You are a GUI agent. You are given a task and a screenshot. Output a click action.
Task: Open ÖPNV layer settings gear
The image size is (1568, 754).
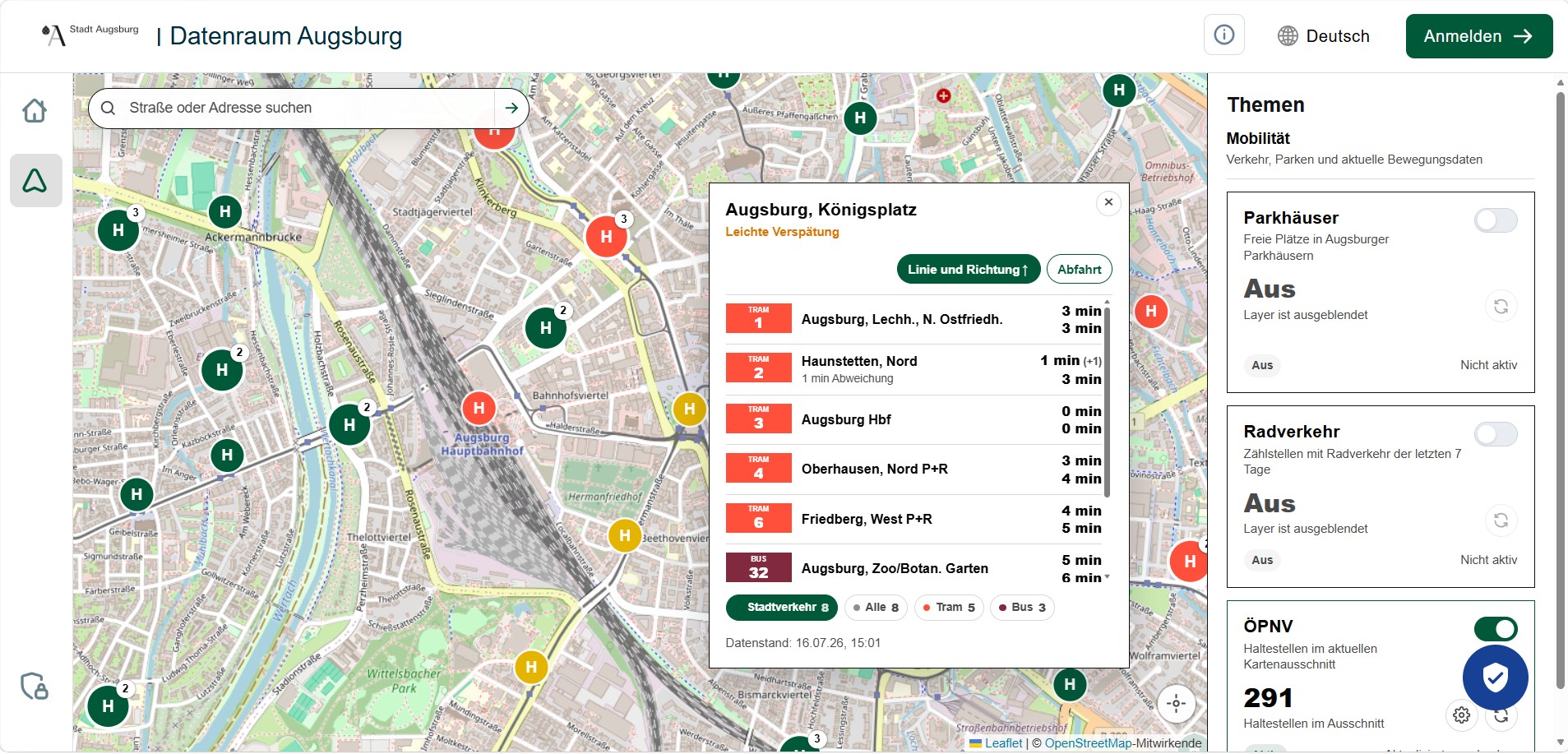(x=1461, y=715)
